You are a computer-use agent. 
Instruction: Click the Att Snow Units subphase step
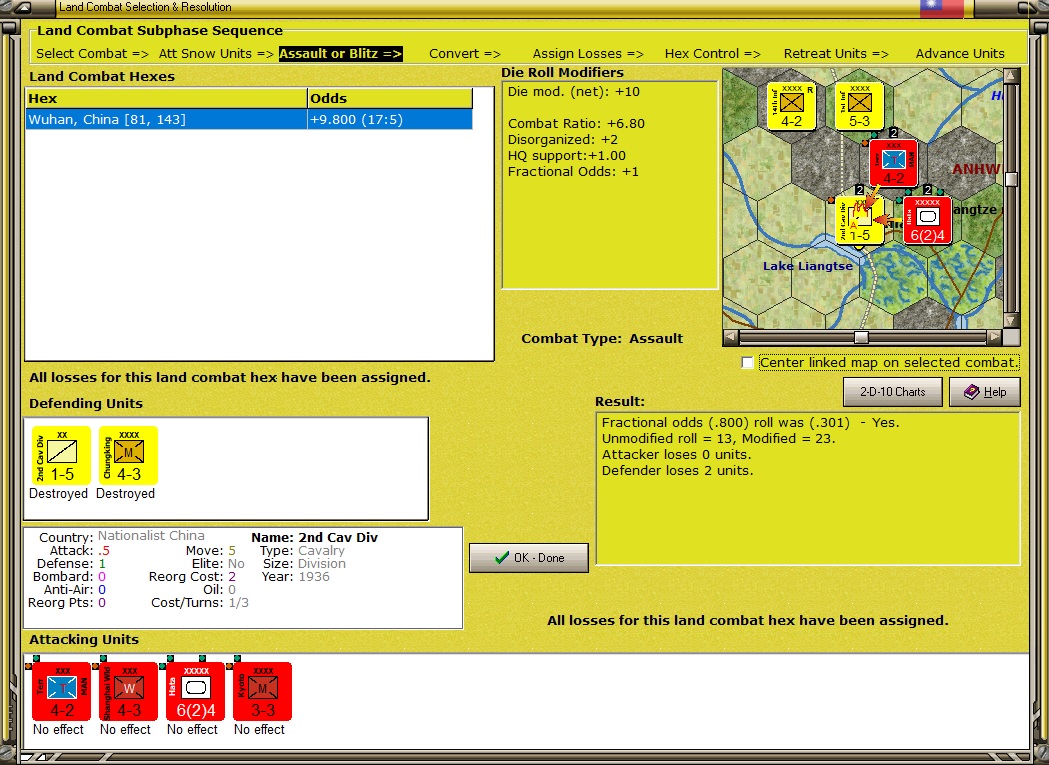coord(216,54)
